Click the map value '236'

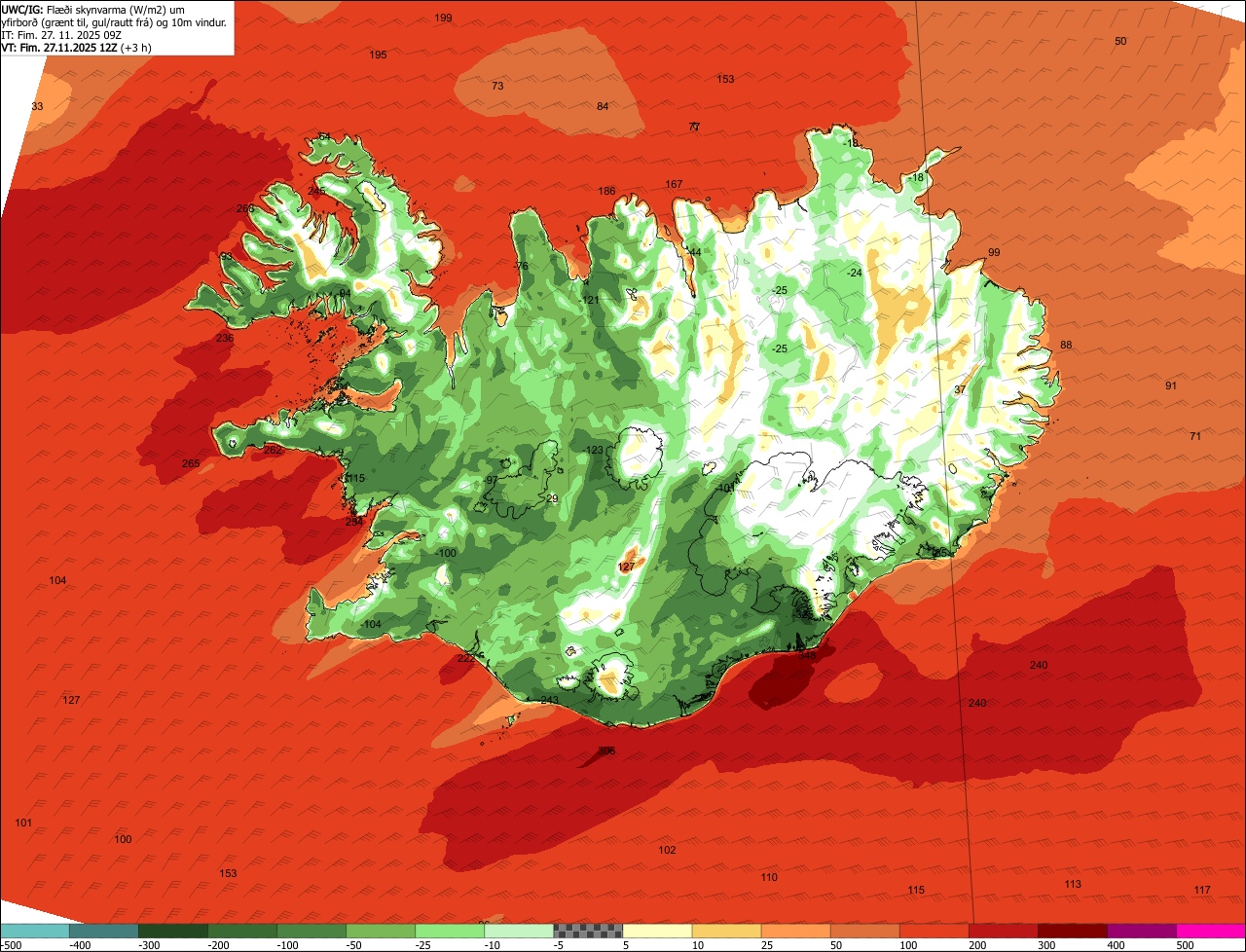click(224, 339)
